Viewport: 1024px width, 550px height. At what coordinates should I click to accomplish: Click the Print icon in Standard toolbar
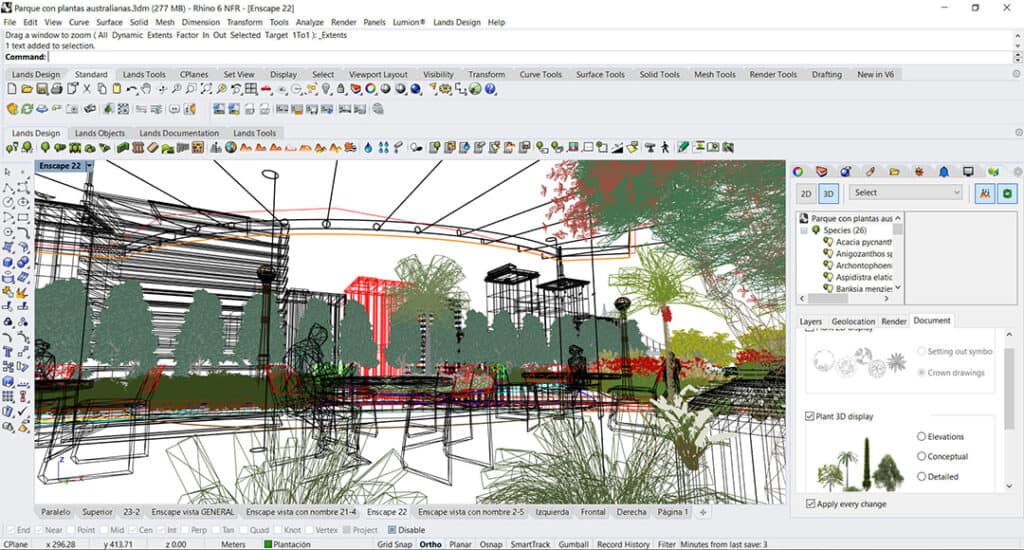click(57, 89)
